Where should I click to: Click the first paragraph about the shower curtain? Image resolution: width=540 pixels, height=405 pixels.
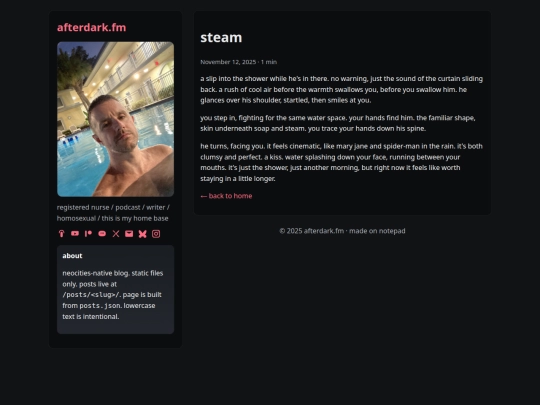(342, 90)
